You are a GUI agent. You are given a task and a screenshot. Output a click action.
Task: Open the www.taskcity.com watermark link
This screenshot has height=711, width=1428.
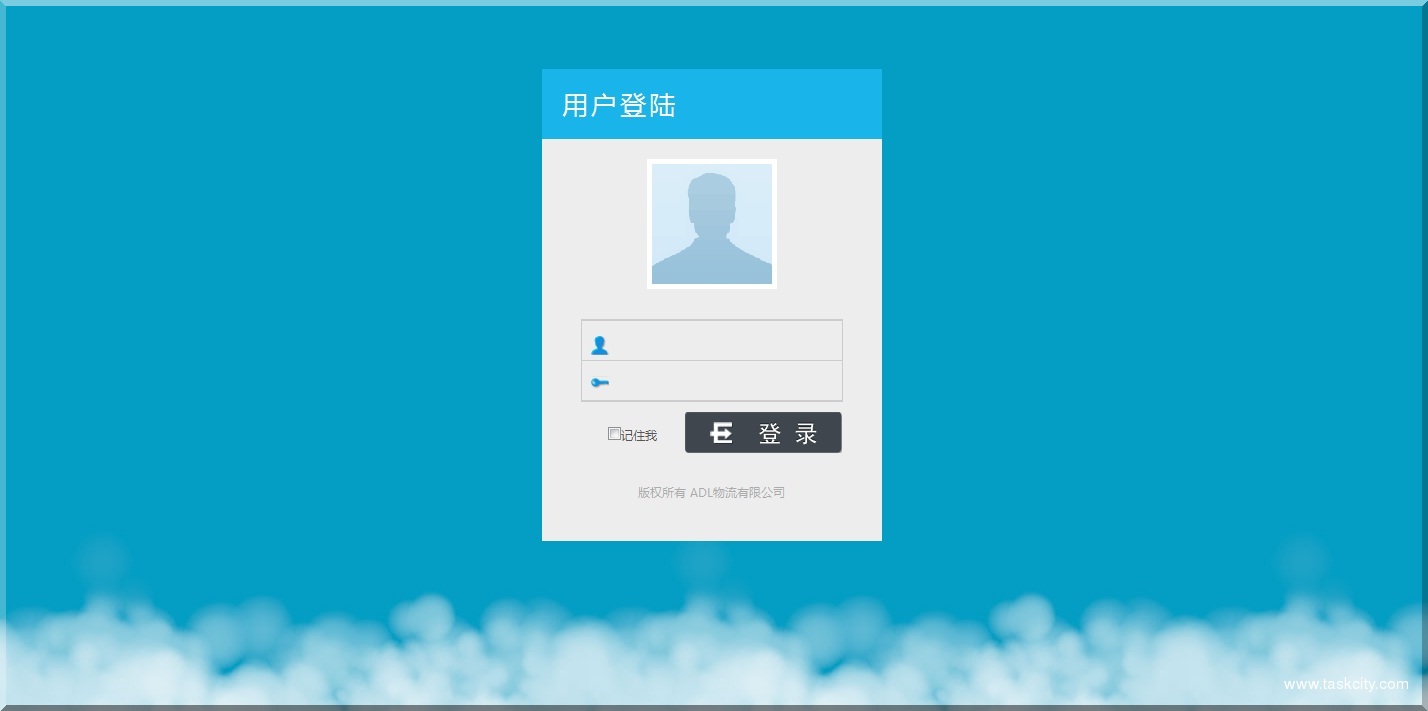tap(1346, 685)
